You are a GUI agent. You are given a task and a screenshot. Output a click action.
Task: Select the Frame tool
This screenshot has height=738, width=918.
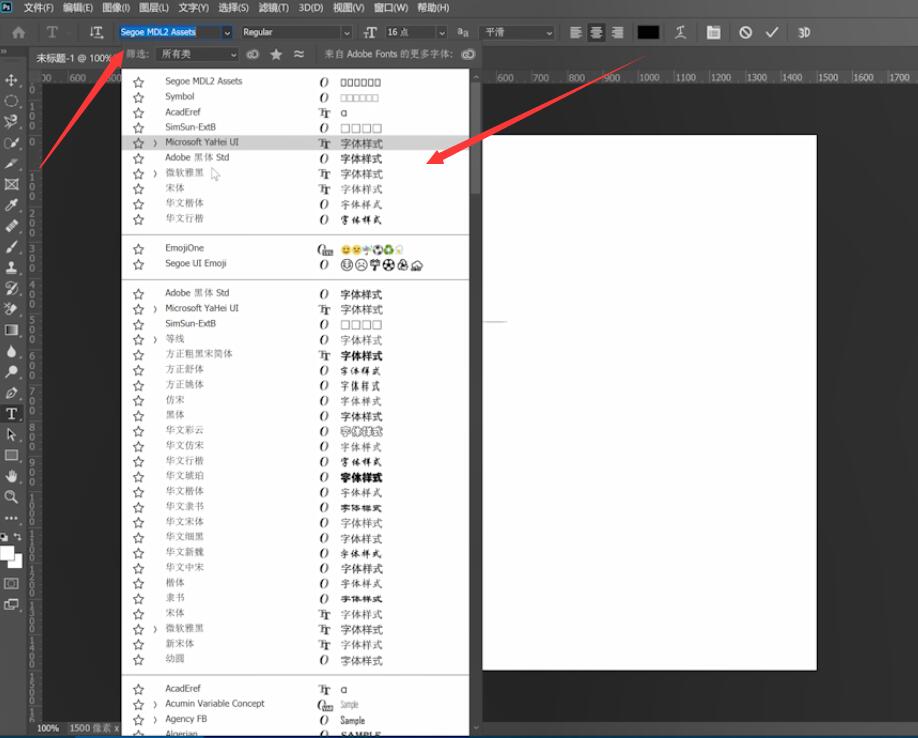click(x=11, y=184)
